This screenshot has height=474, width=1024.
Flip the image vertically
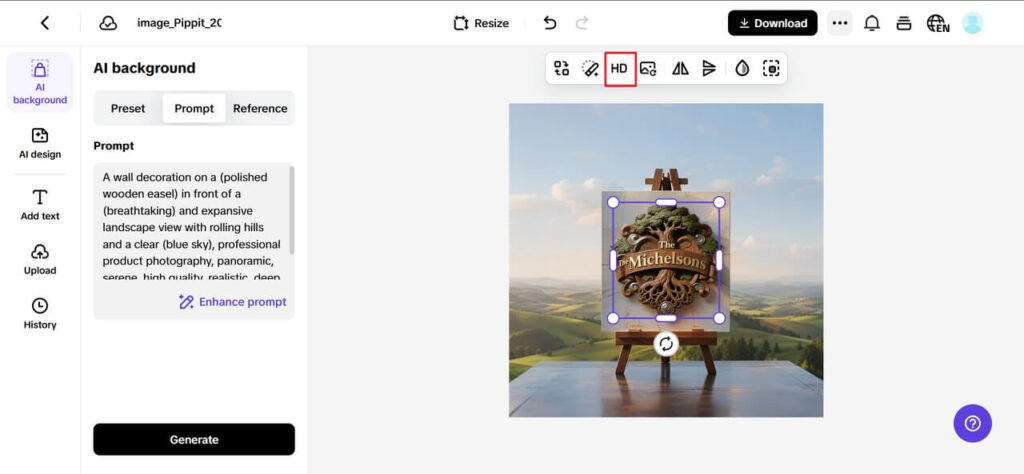pos(709,68)
